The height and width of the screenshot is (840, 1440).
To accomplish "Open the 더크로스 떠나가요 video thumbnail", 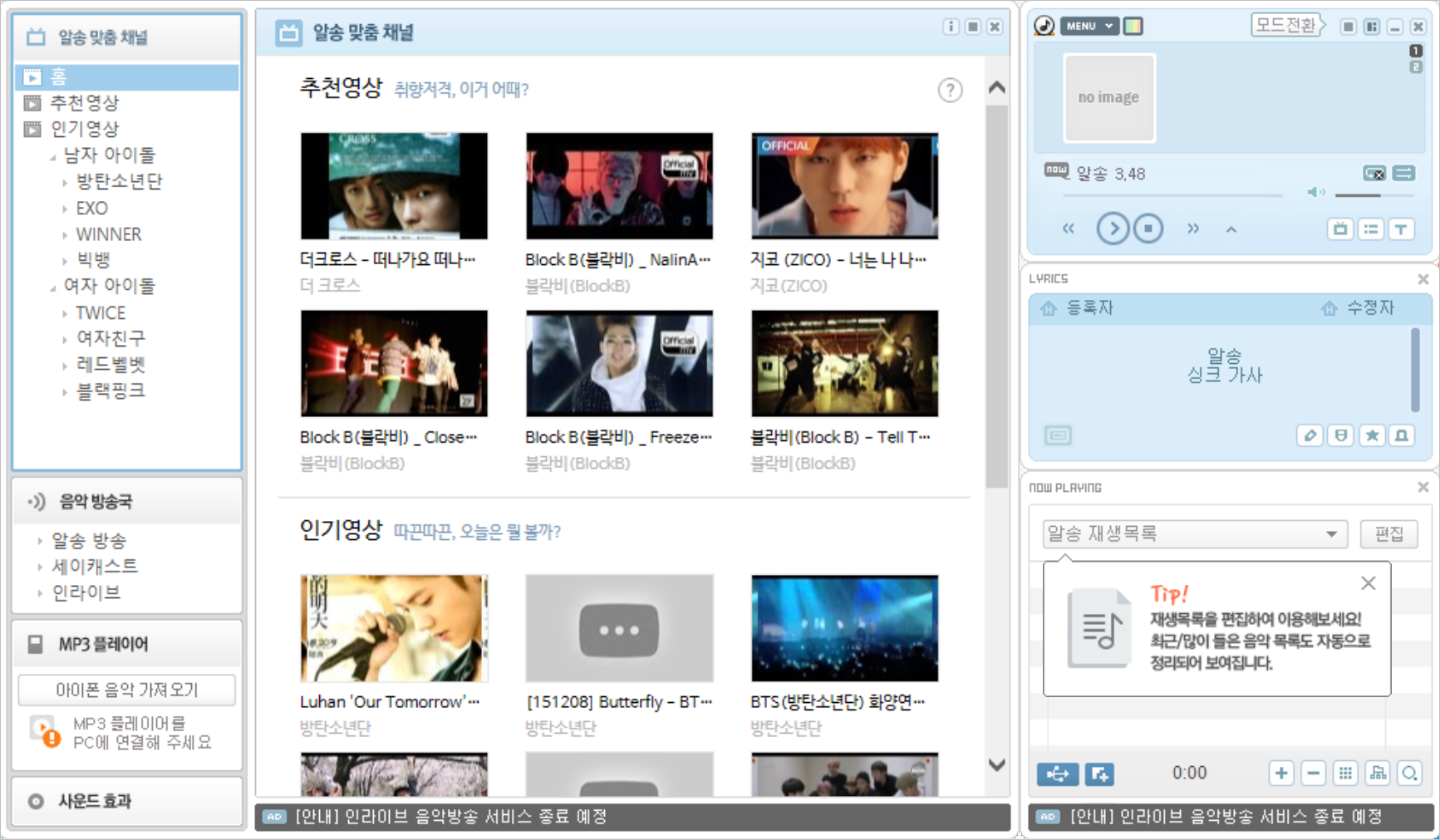I will tap(394, 186).
